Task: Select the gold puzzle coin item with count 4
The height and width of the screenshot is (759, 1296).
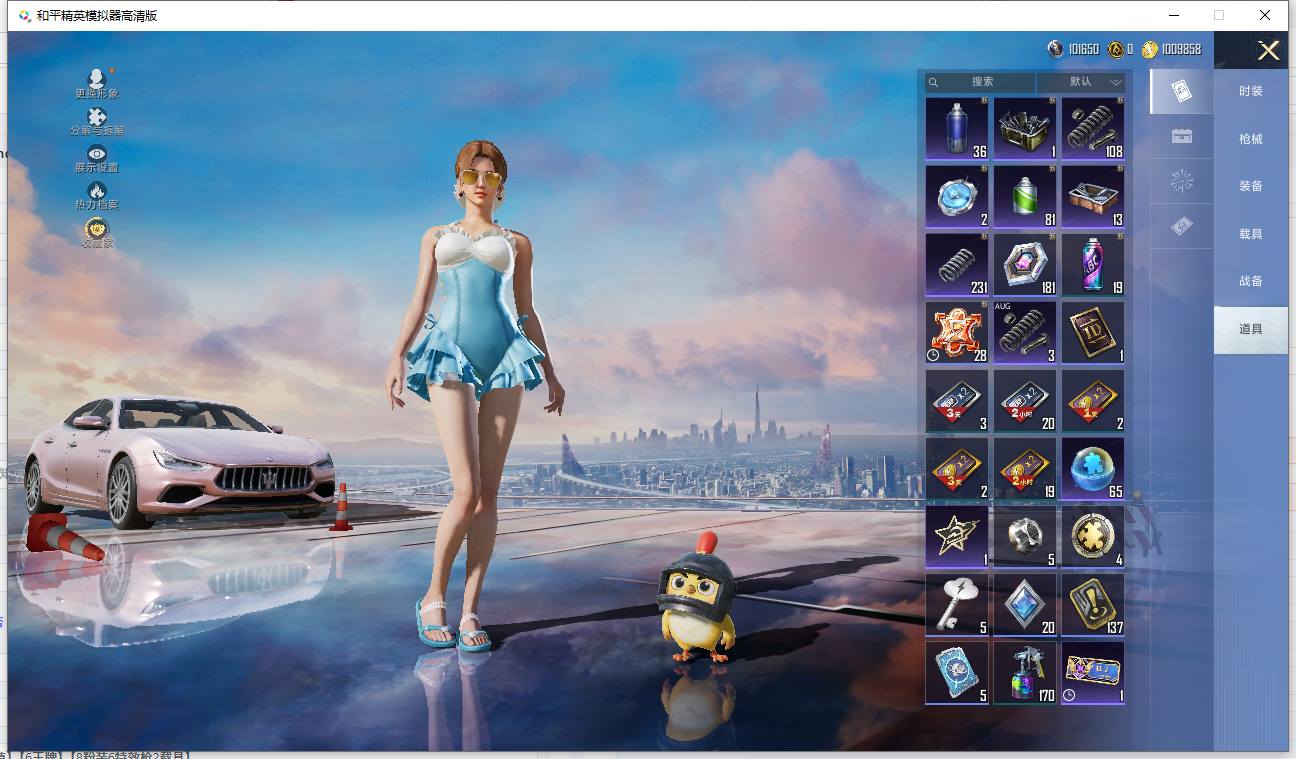Action: [1093, 537]
